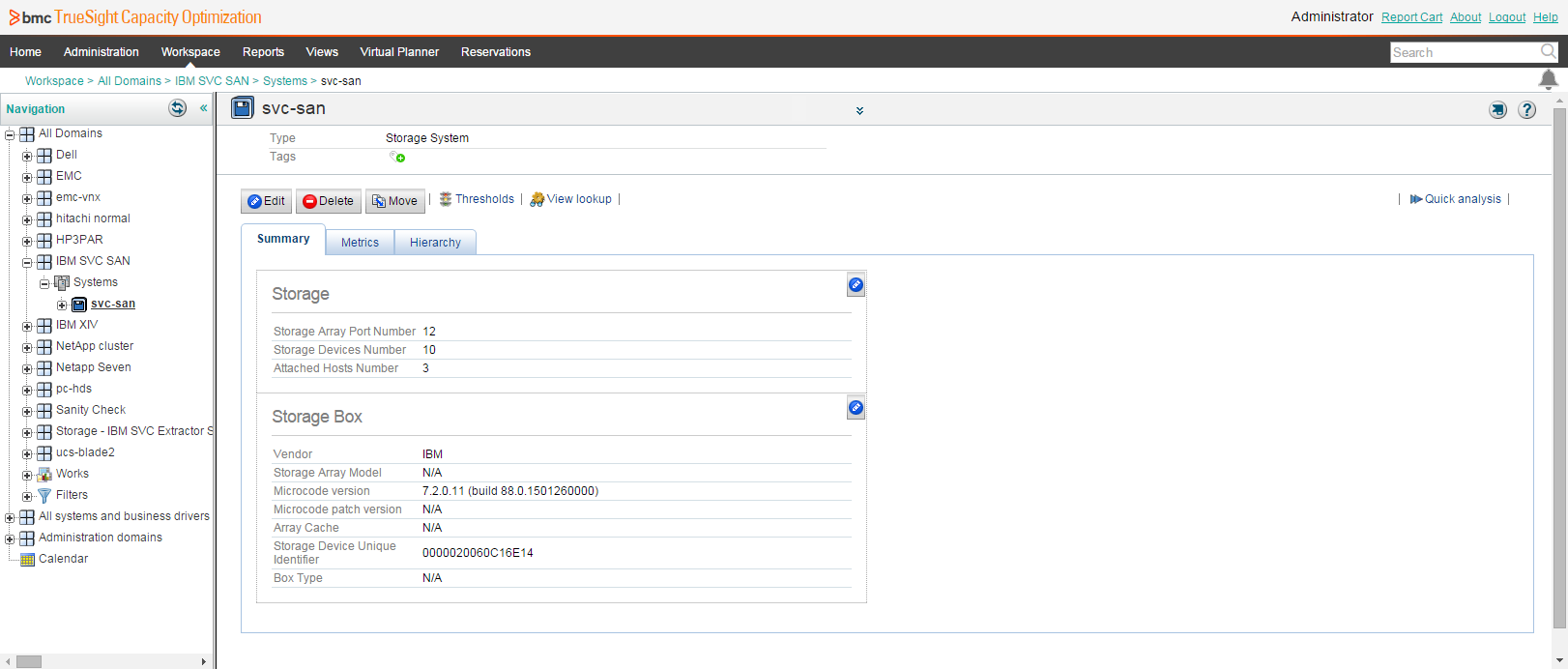
Task: Run Quick analysis
Action: [x=1456, y=199]
